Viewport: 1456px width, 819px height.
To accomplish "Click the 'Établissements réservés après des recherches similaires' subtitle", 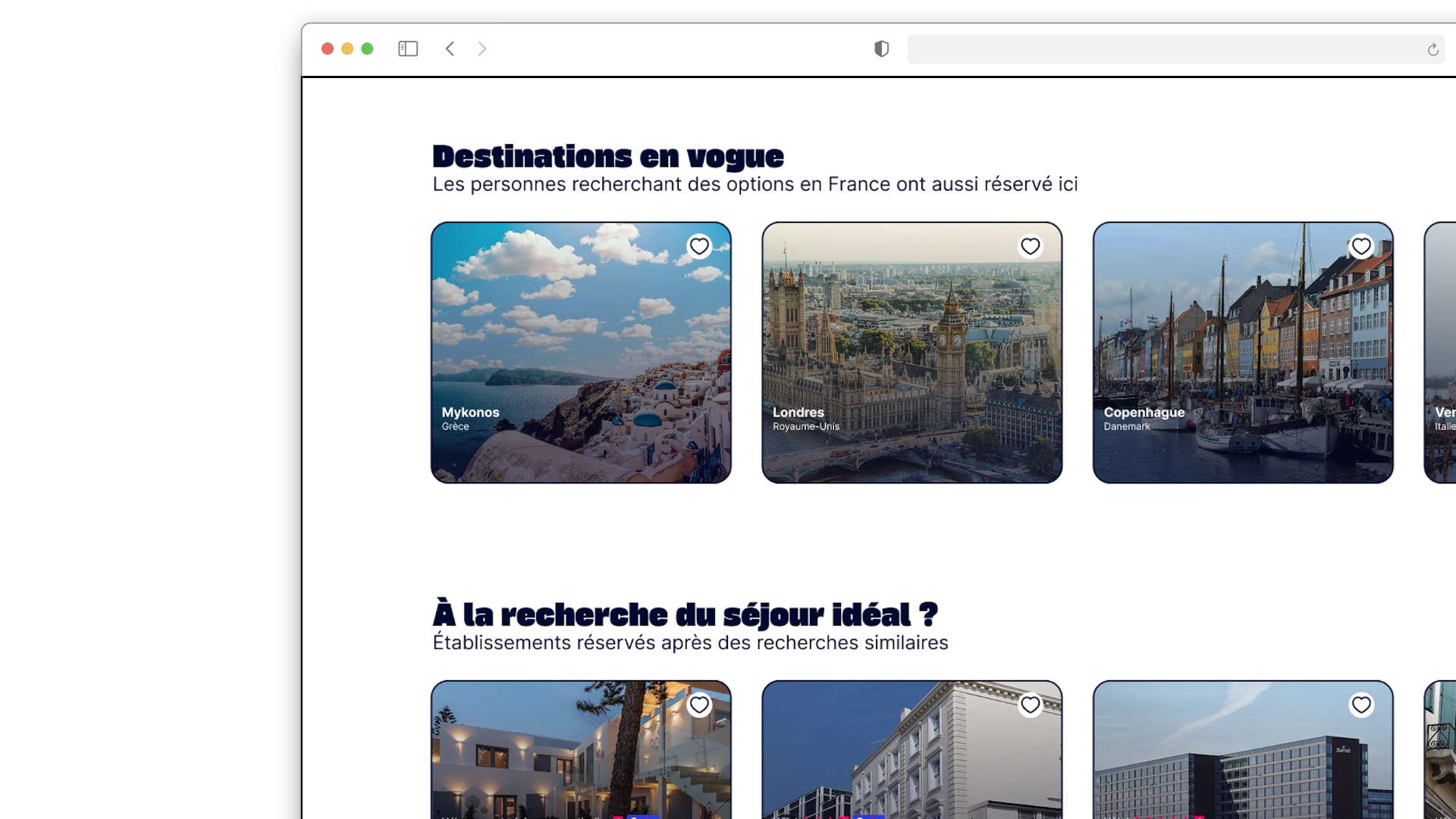I will 690,643.
